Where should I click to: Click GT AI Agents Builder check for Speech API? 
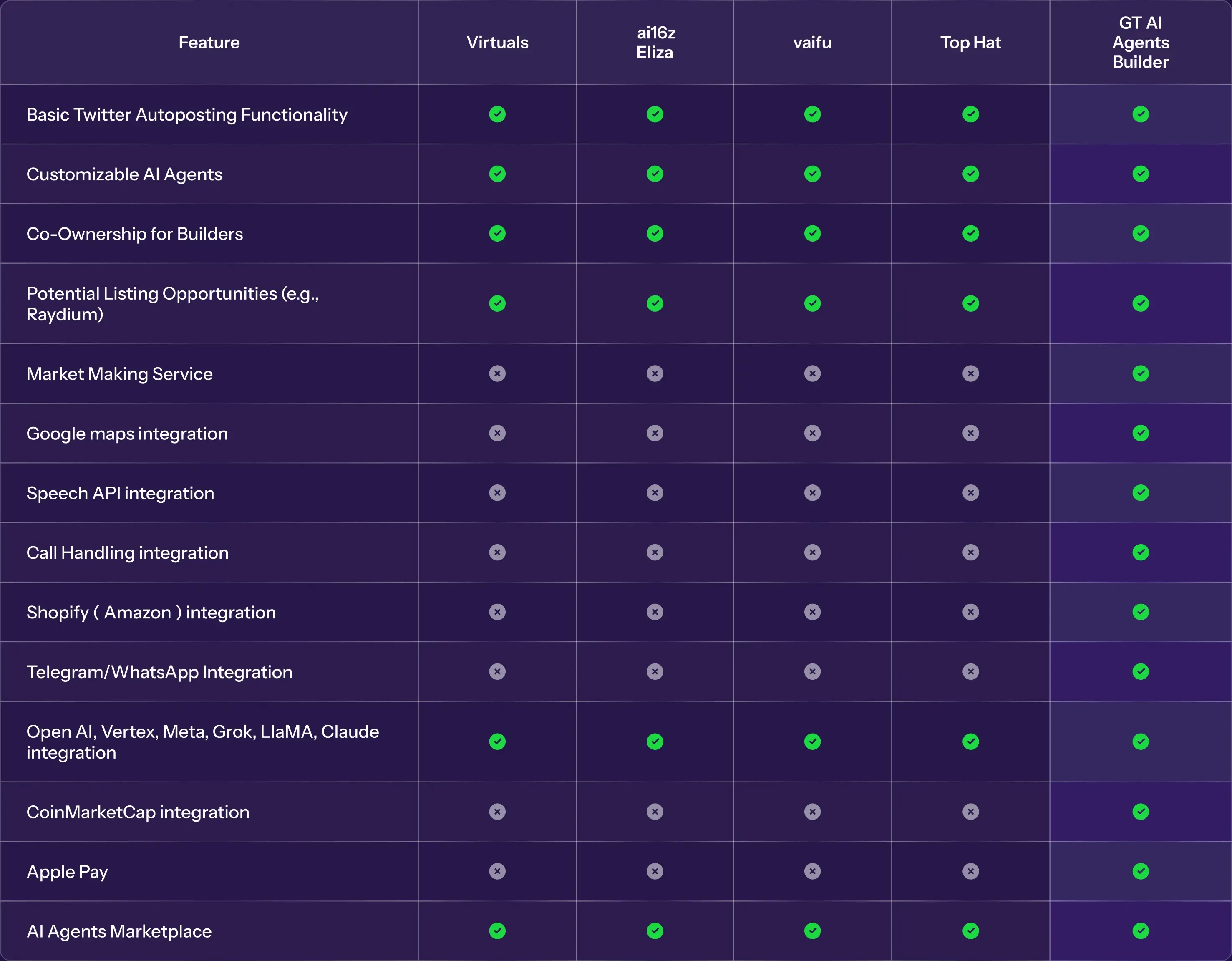click(1141, 493)
